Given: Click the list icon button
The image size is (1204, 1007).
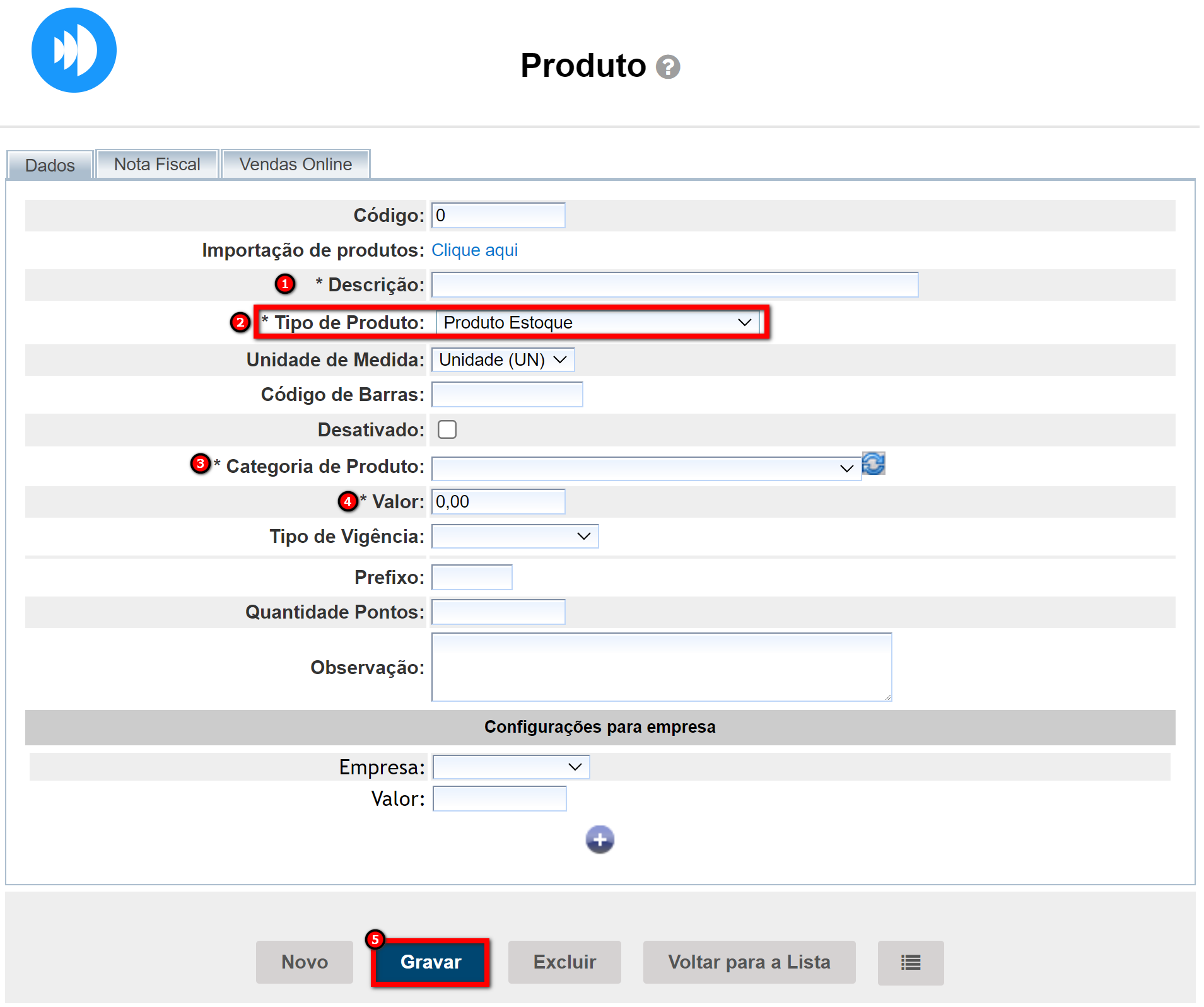Looking at the screenshot, I should [910, 962].
